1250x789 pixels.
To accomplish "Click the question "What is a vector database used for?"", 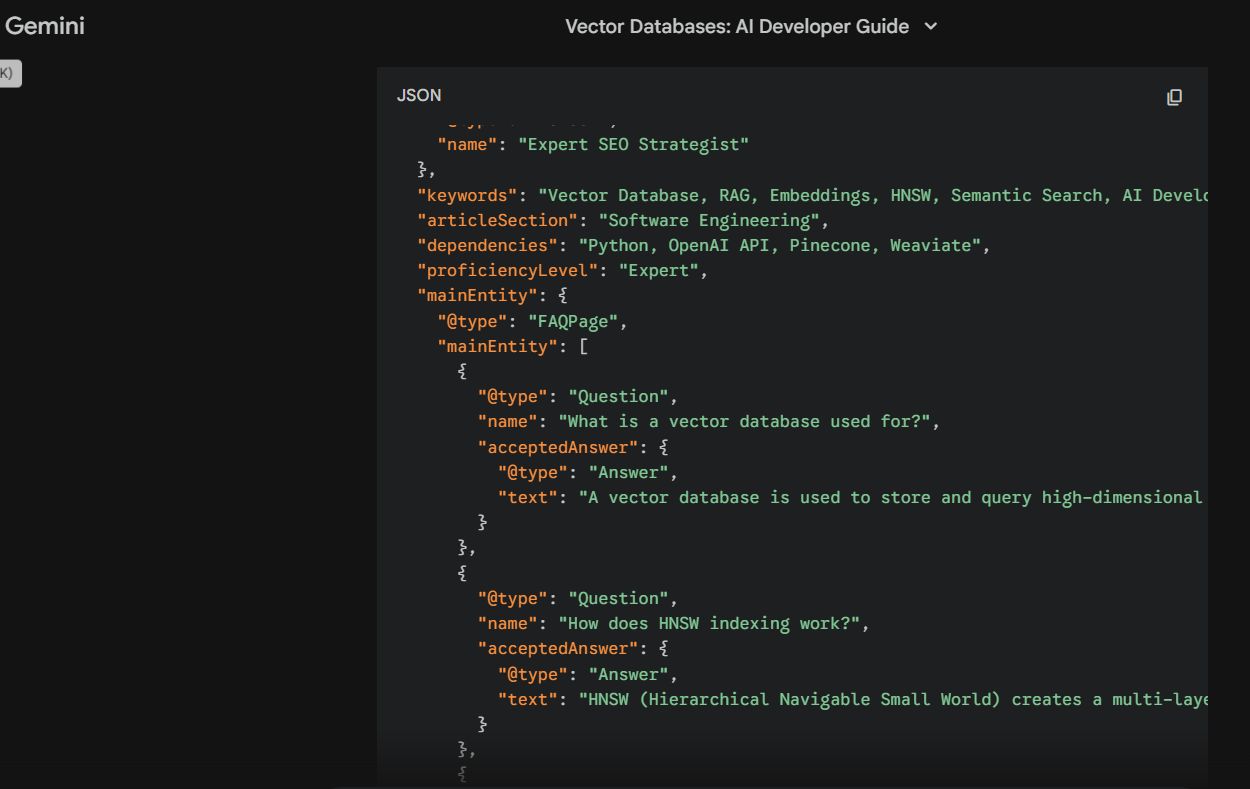I will [748, 421].
